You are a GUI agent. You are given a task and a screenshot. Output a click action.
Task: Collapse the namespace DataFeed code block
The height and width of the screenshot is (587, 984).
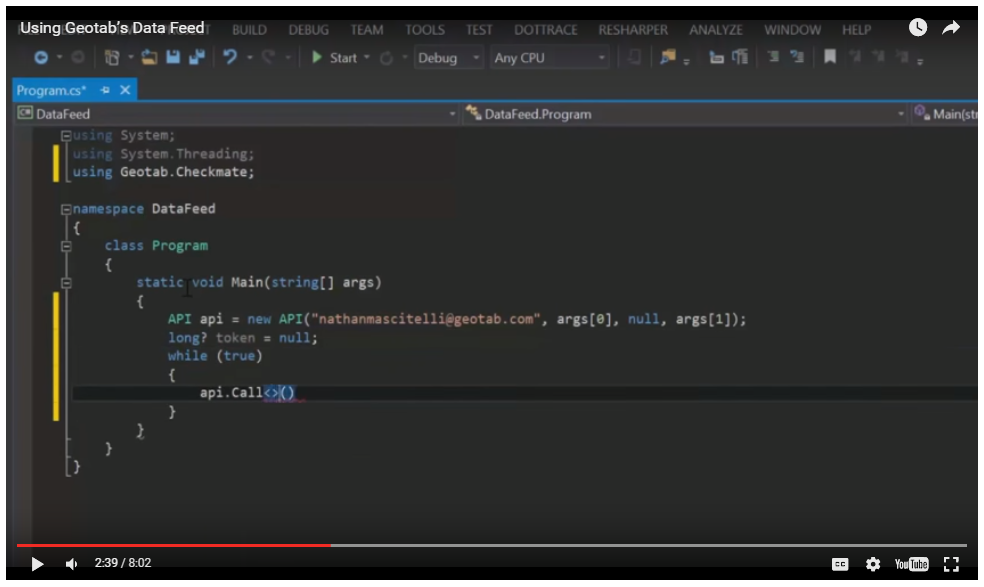66,210
